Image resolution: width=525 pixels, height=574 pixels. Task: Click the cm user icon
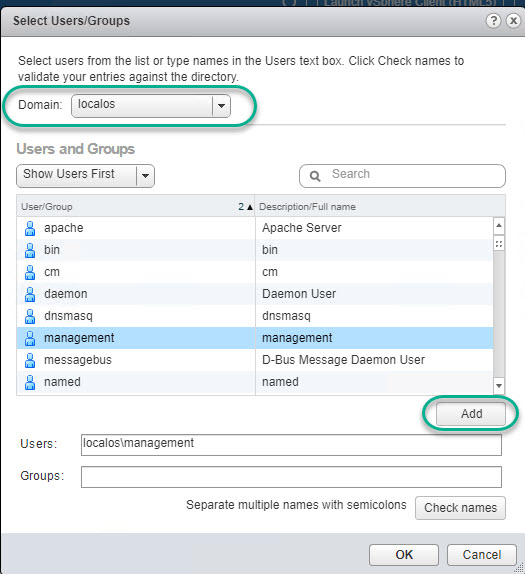30,272
